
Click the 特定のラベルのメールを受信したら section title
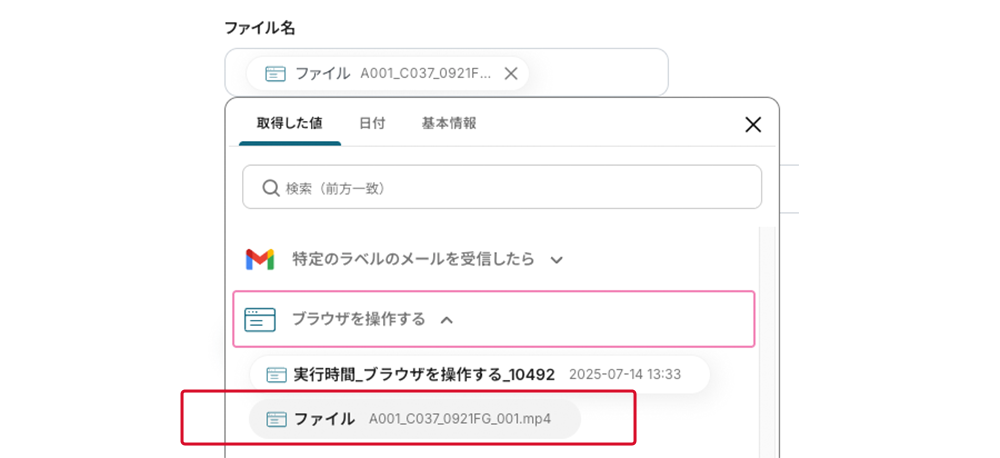pyautogui.click(x=413, y=259)
